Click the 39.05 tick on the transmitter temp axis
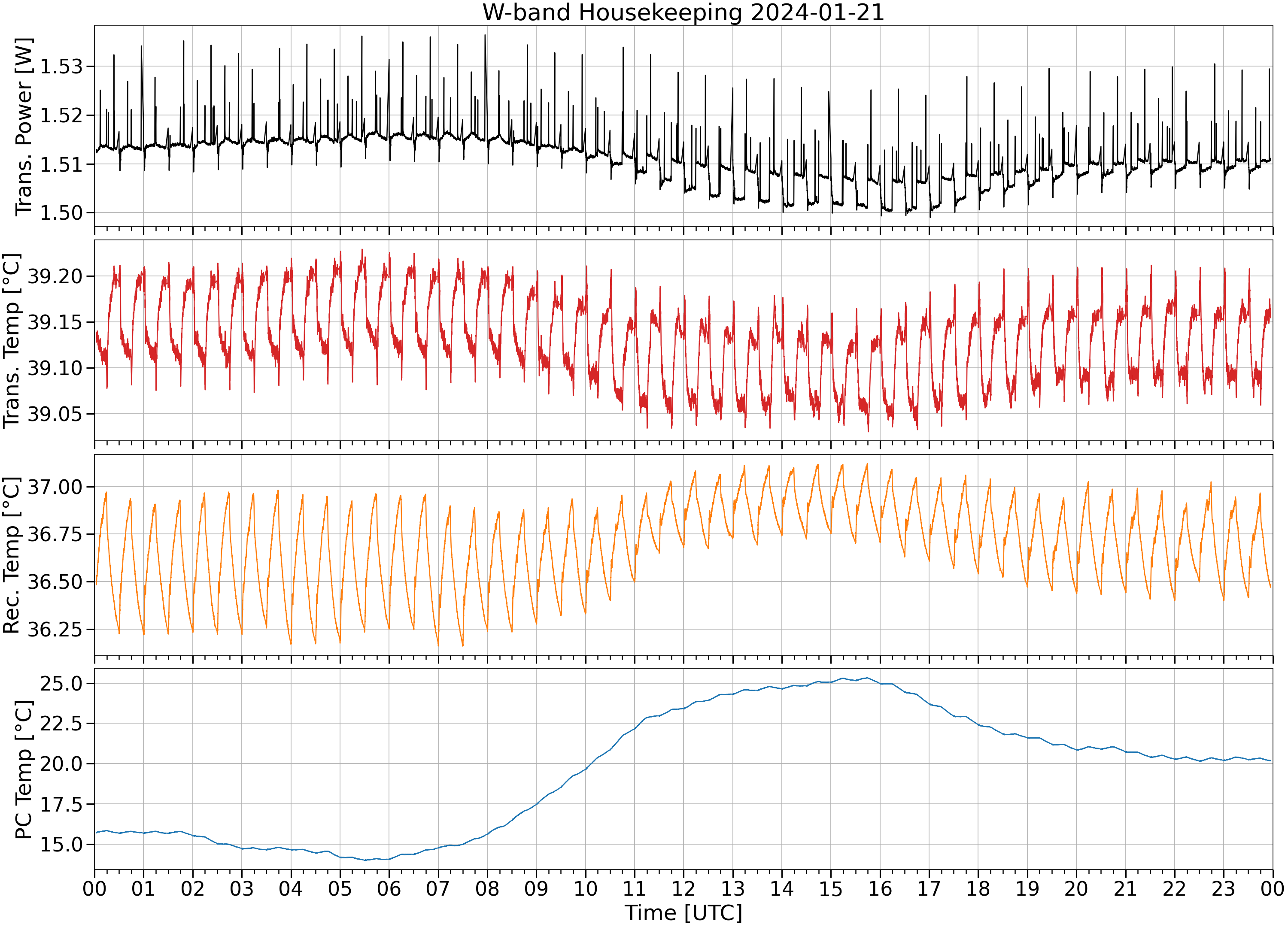The image size is (1288, 927). tap(55, 414)
